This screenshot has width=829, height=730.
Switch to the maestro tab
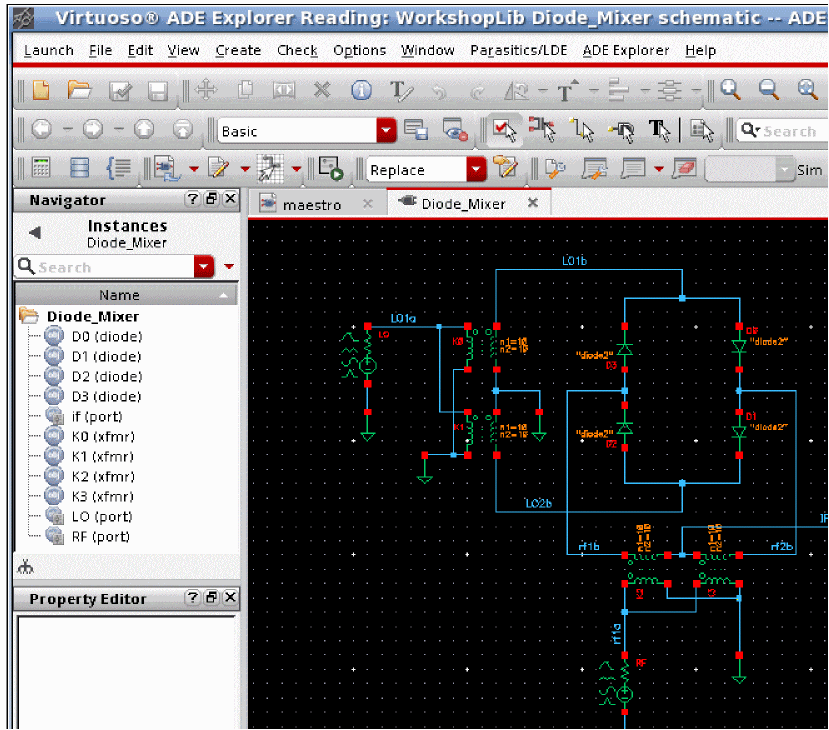[x=313, y=204]
